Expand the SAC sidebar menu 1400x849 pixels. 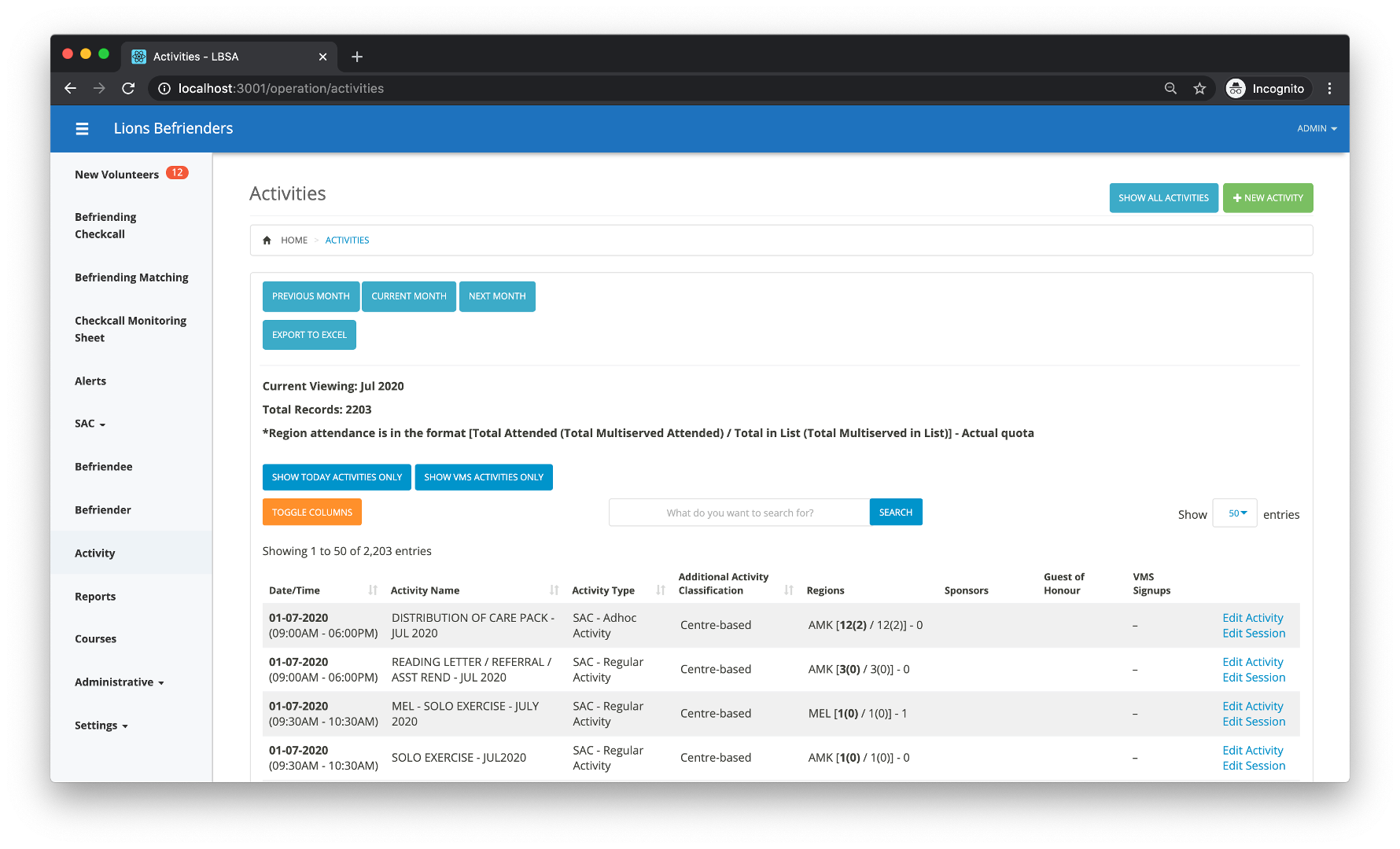[x=90, y=424]
